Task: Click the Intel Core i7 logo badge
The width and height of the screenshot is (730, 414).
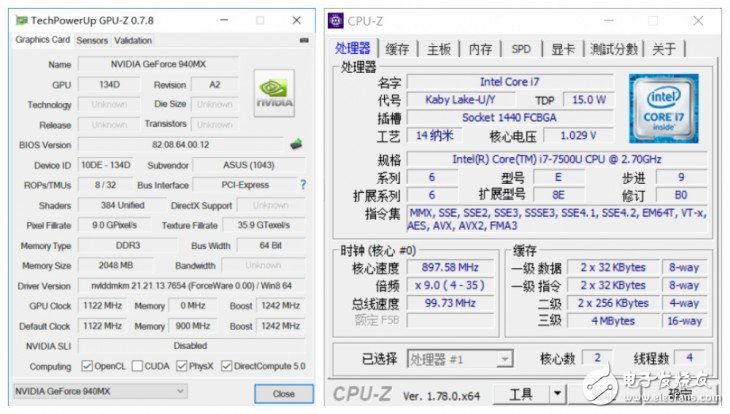Action: point(663,109)
